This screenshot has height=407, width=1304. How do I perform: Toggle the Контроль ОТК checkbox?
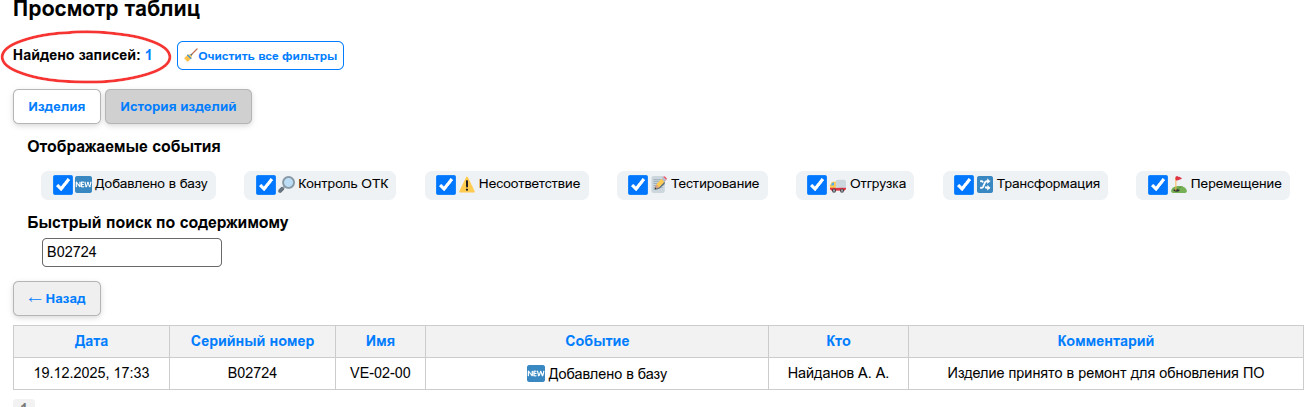point(265,185)
